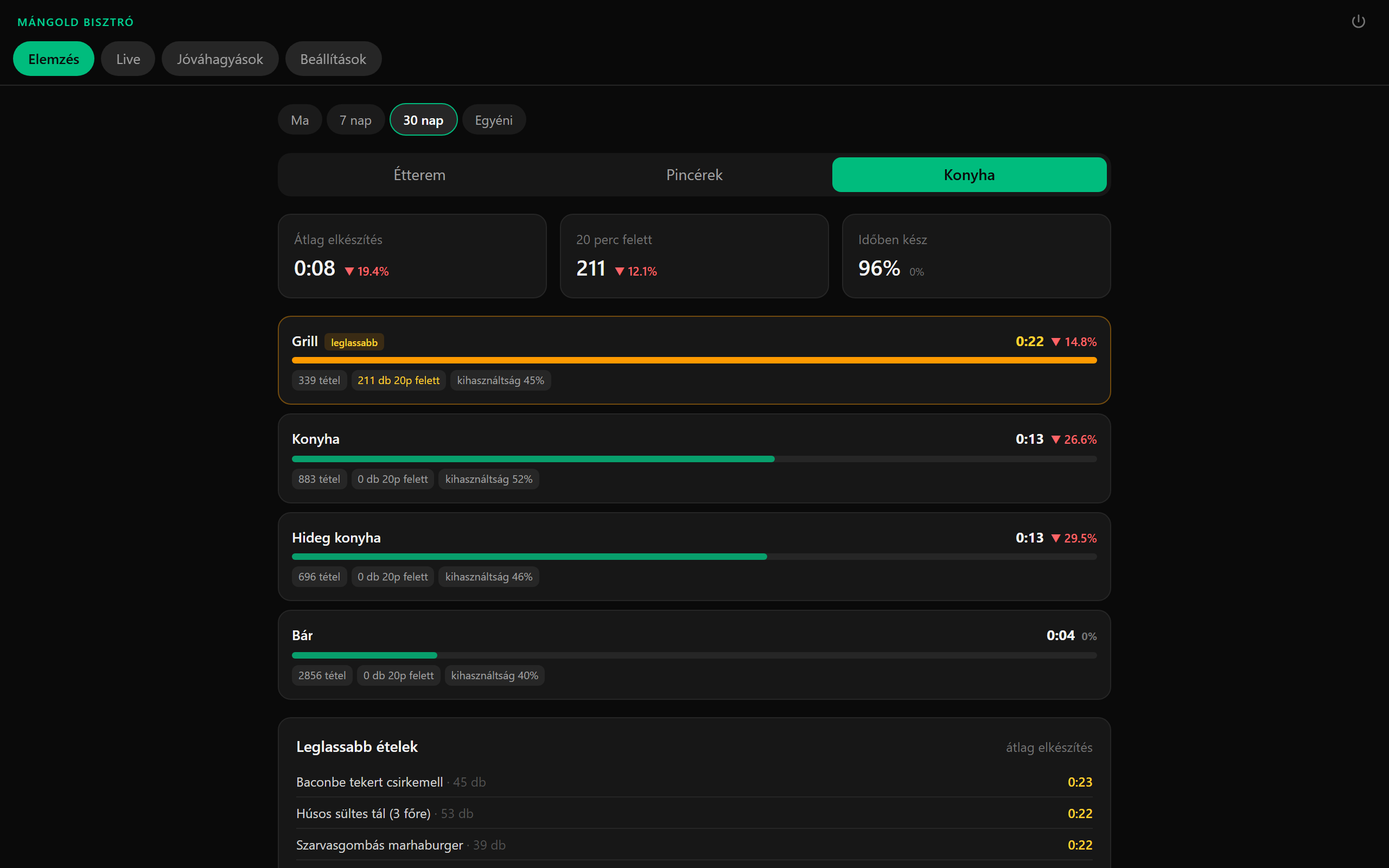
Task: Select Húsos sültes tál (3 főre) row
Action: (694, 813)
